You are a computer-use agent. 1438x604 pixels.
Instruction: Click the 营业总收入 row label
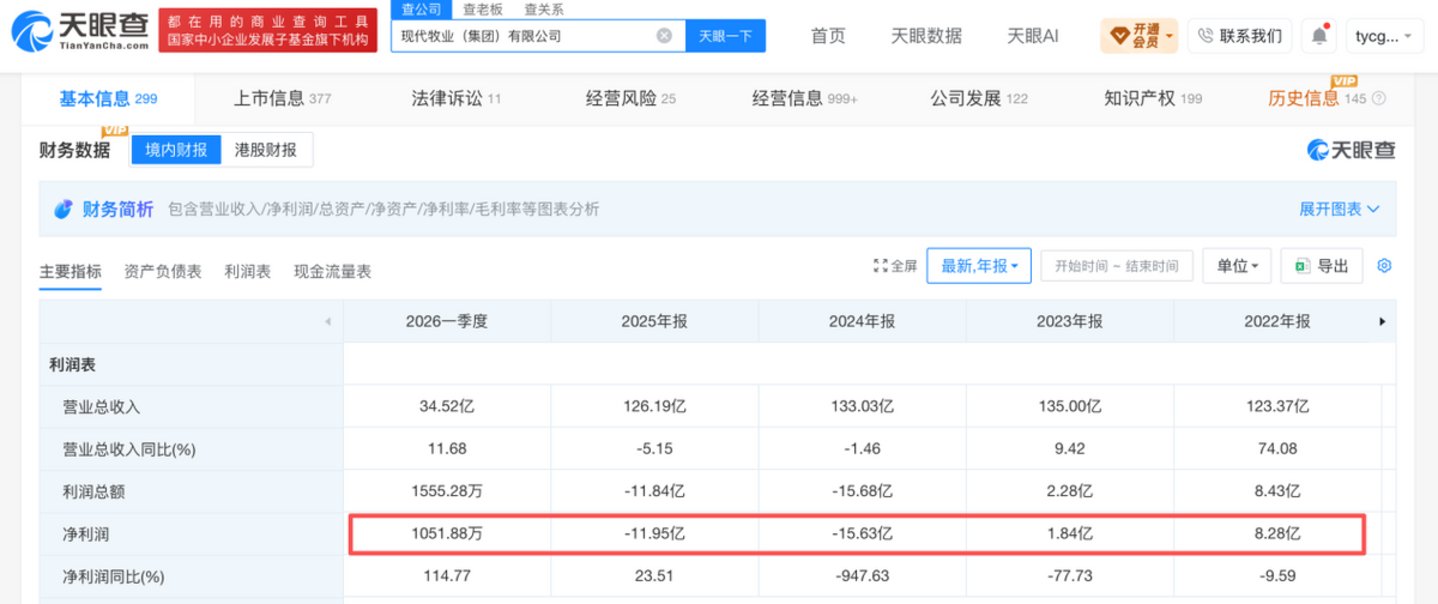coord(101,407)
